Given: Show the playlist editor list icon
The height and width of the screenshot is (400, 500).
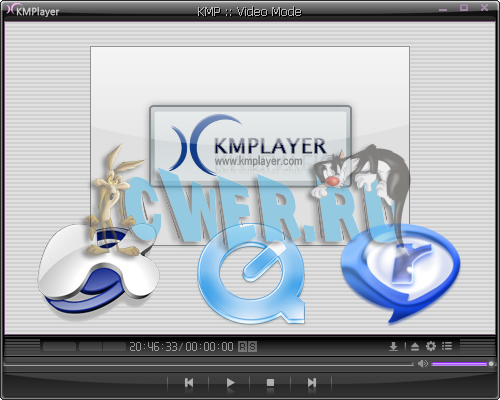Looking at the screenshot, I should [447, 346].
